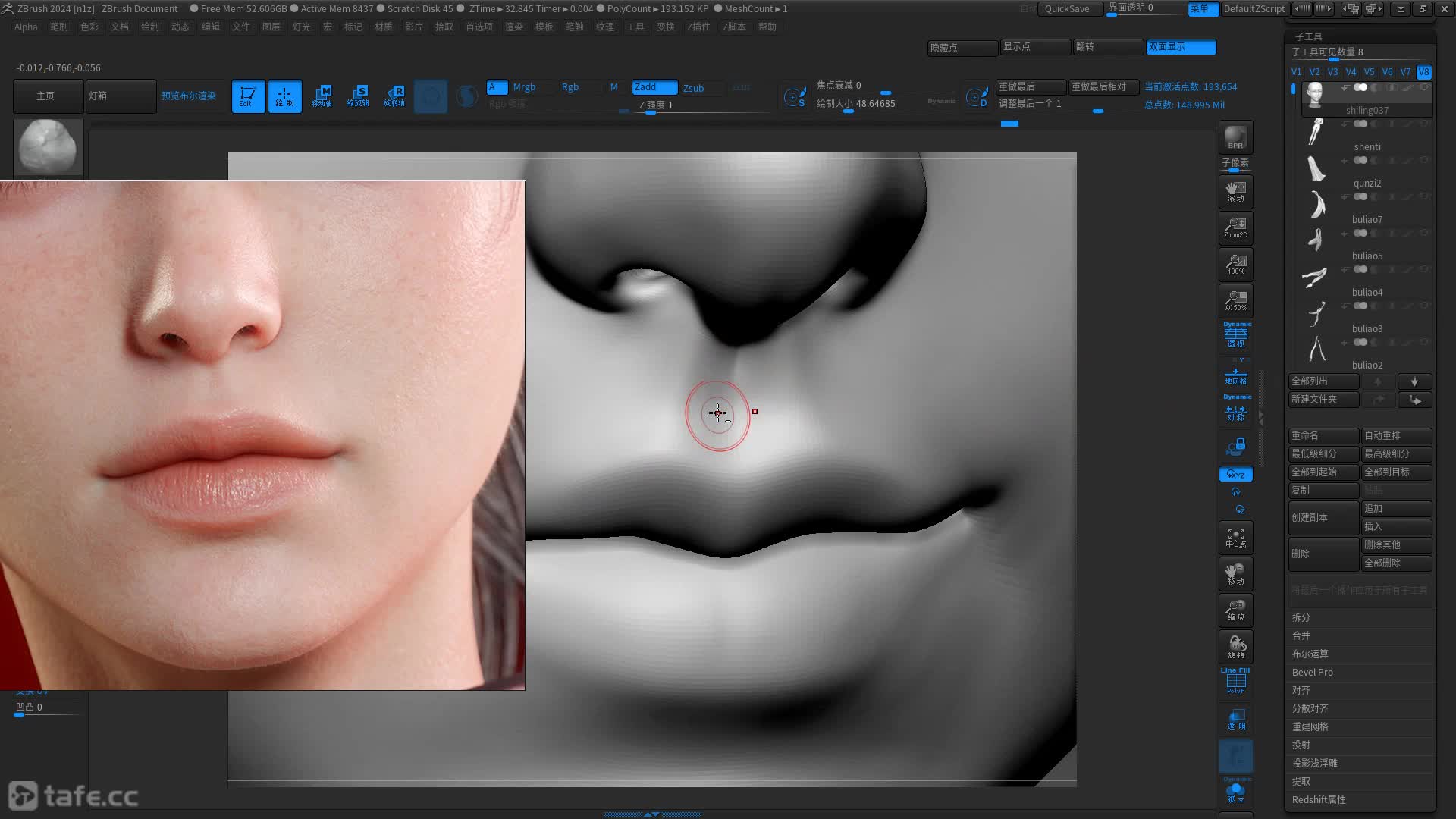The height and width of the screenshot is (819, 1456).
Task: Click the Delete Other (删除其他) button
Action: click(1397, 544)
